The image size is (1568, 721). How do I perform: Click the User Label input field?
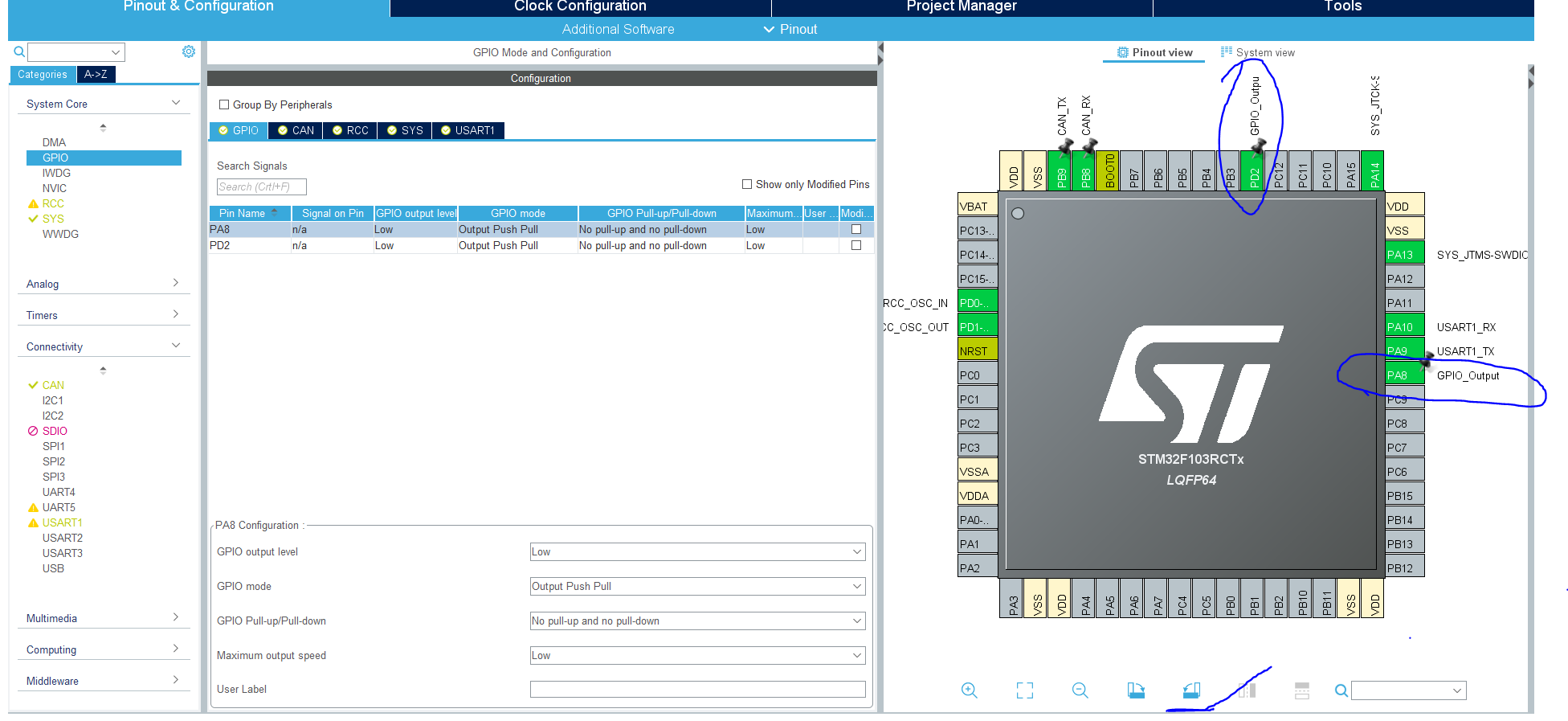tap(697, 689)
